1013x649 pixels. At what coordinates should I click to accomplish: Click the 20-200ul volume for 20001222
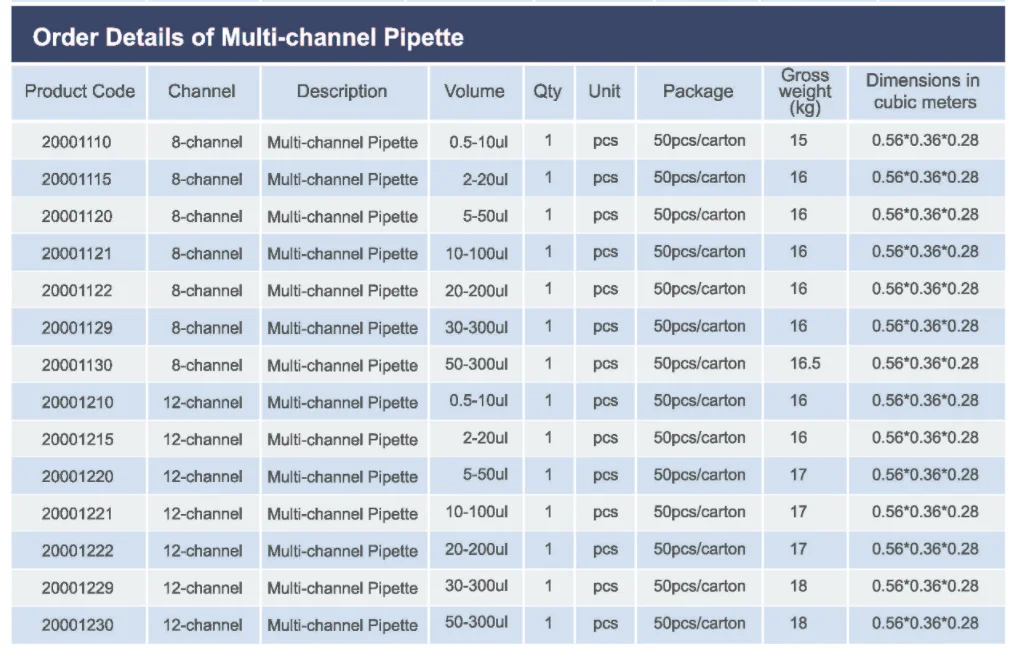click(x=477, y=551)
